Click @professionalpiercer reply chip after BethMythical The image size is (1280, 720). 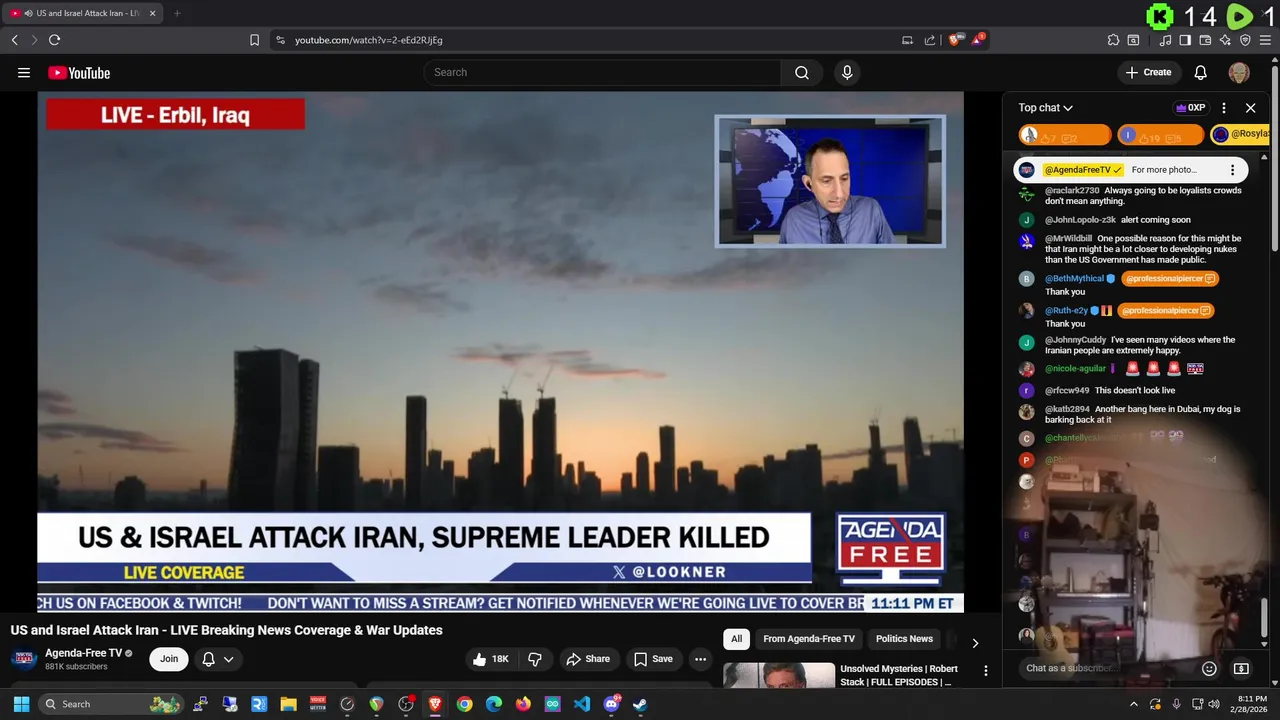[x=1170, y=279]
